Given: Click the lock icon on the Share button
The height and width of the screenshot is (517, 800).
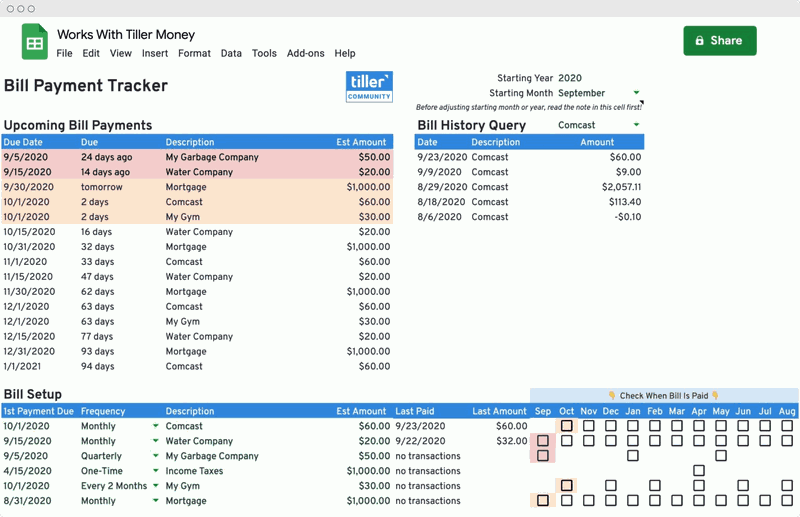Looking at the screenshot, I should [699, 40].
